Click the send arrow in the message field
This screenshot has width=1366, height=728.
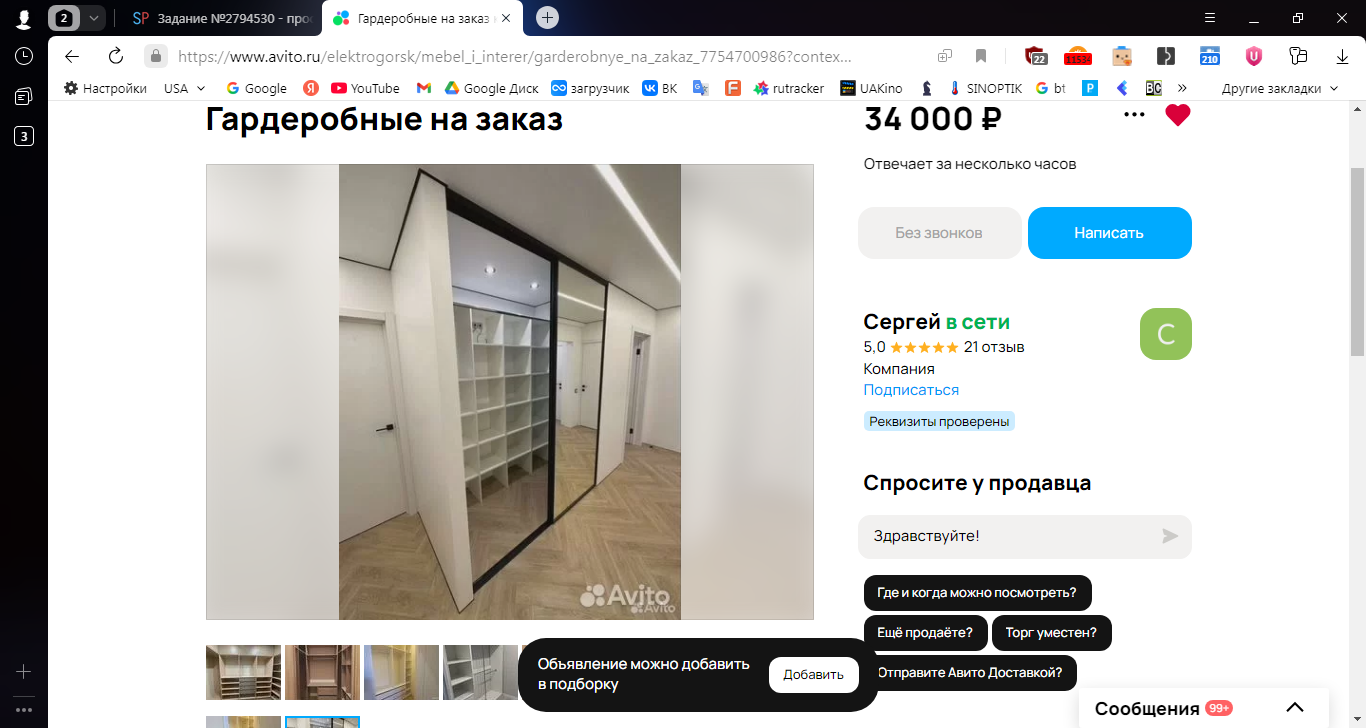[1170, 536]
